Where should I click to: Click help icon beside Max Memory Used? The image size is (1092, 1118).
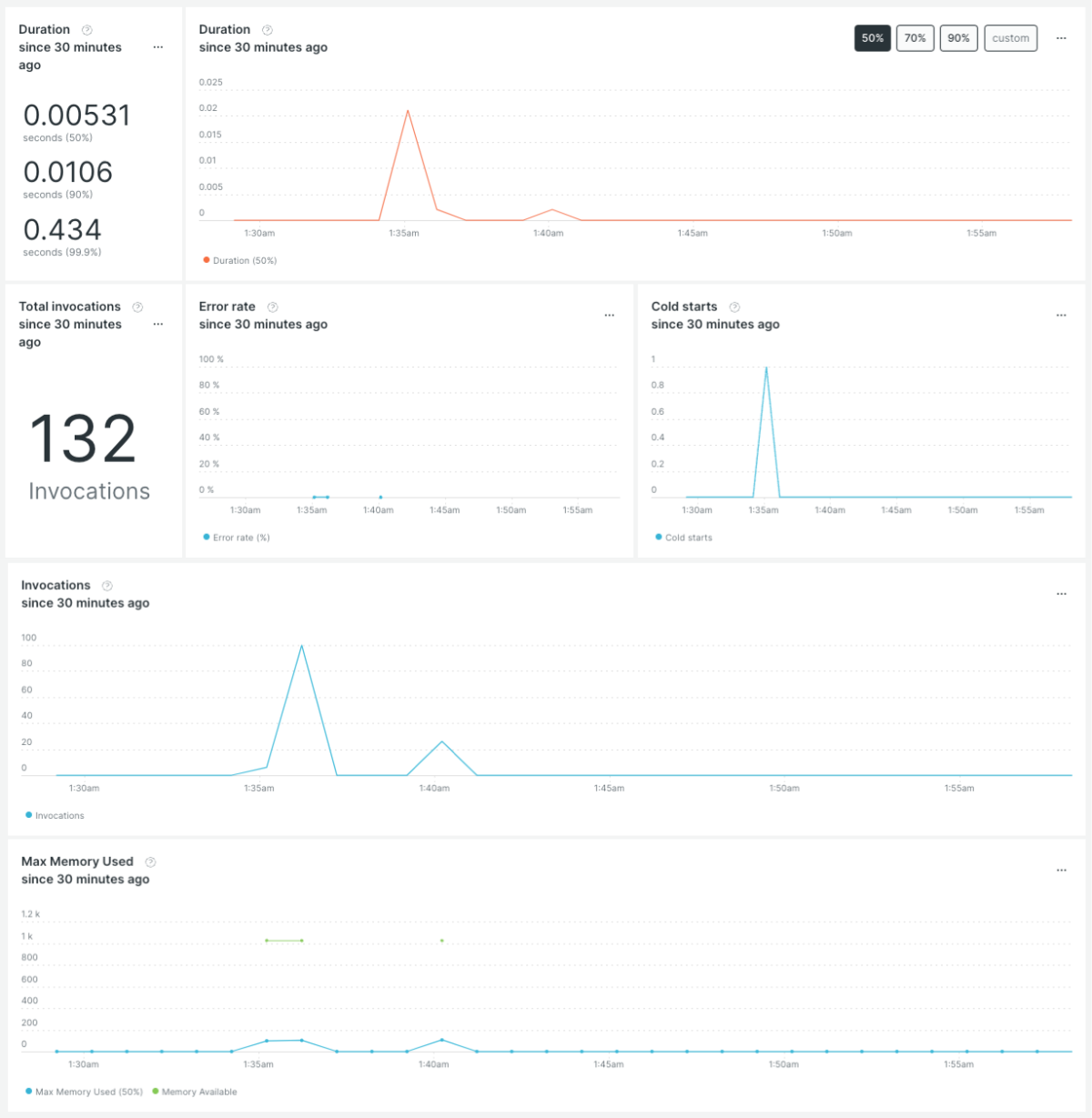(150, 862)
